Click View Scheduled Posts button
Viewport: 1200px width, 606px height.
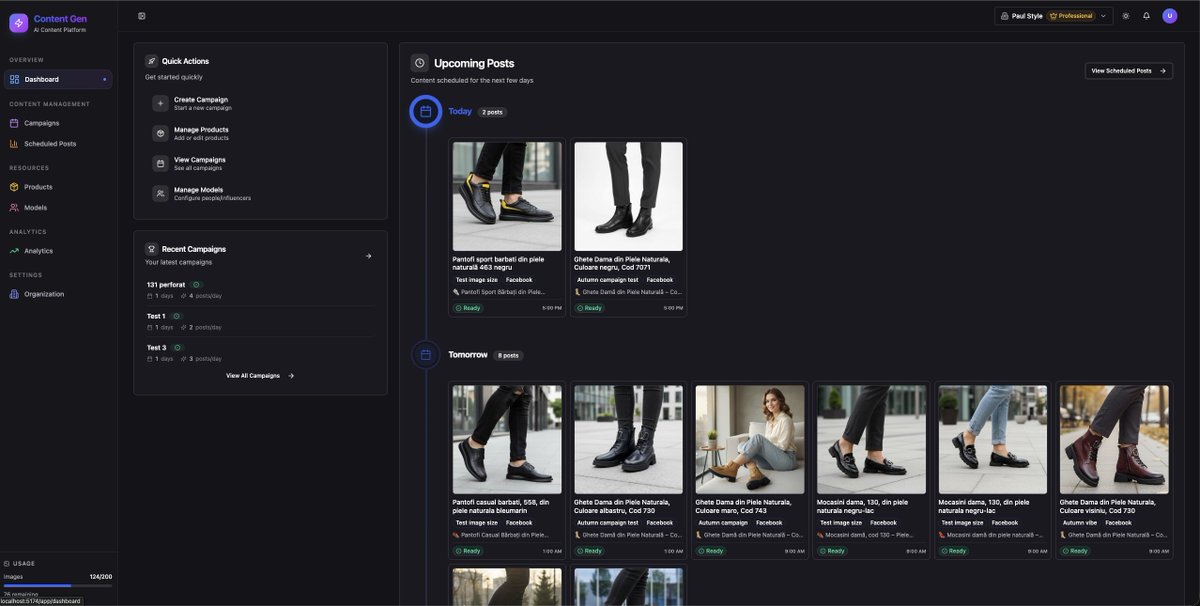pyautogui.click(x=1129, y=71)
